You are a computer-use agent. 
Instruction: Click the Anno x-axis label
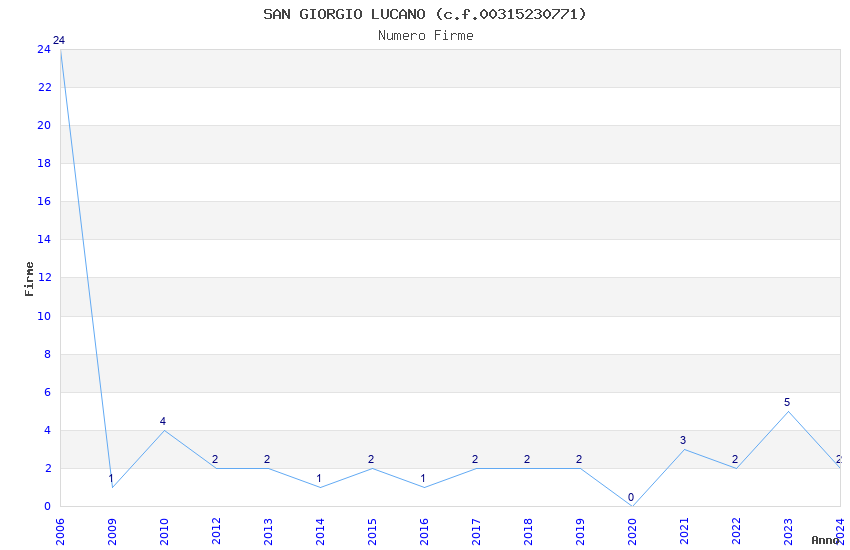coord(825,540)
